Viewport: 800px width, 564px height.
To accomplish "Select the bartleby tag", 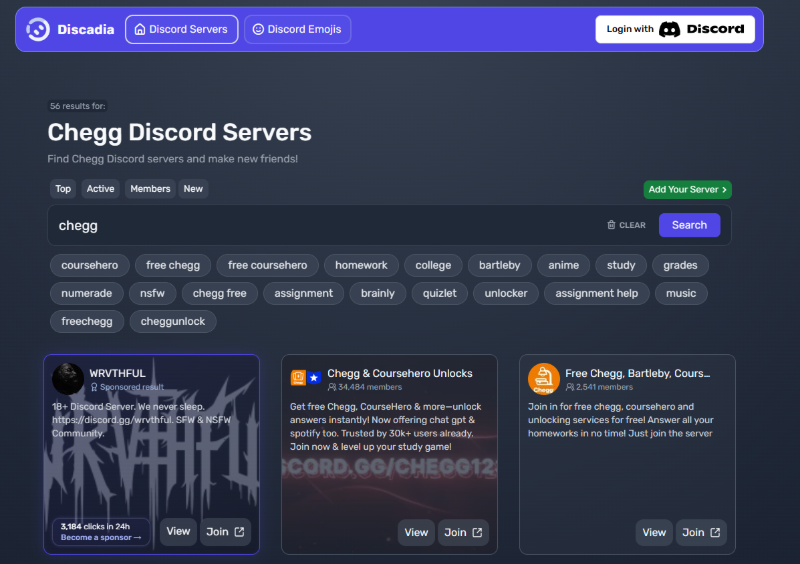I will click(x=499, y=265).
